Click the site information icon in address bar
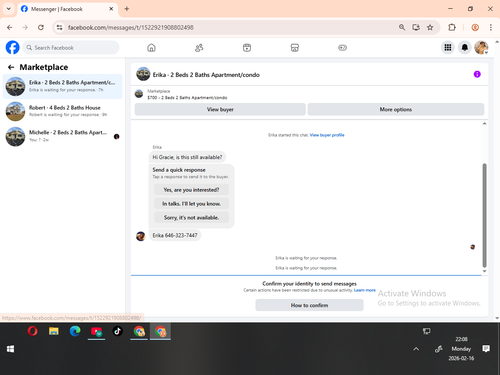The image size is (500, 375). (59, 27)
